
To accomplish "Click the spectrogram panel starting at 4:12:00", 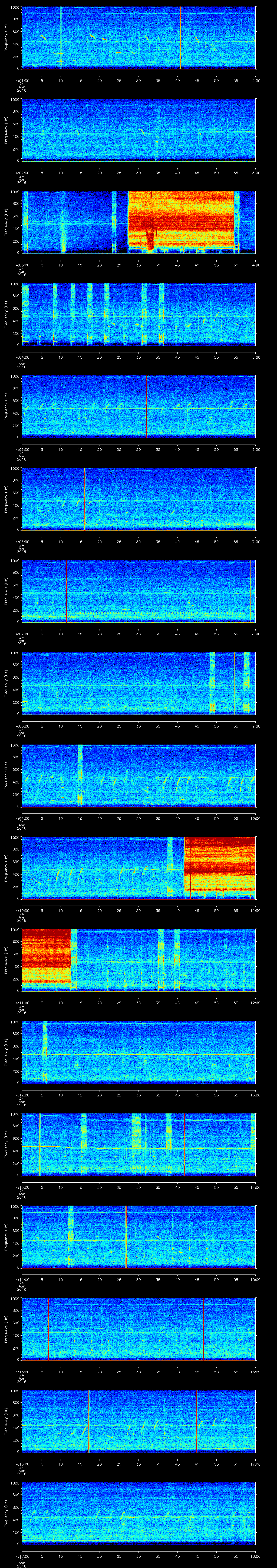I will 139,1052.
